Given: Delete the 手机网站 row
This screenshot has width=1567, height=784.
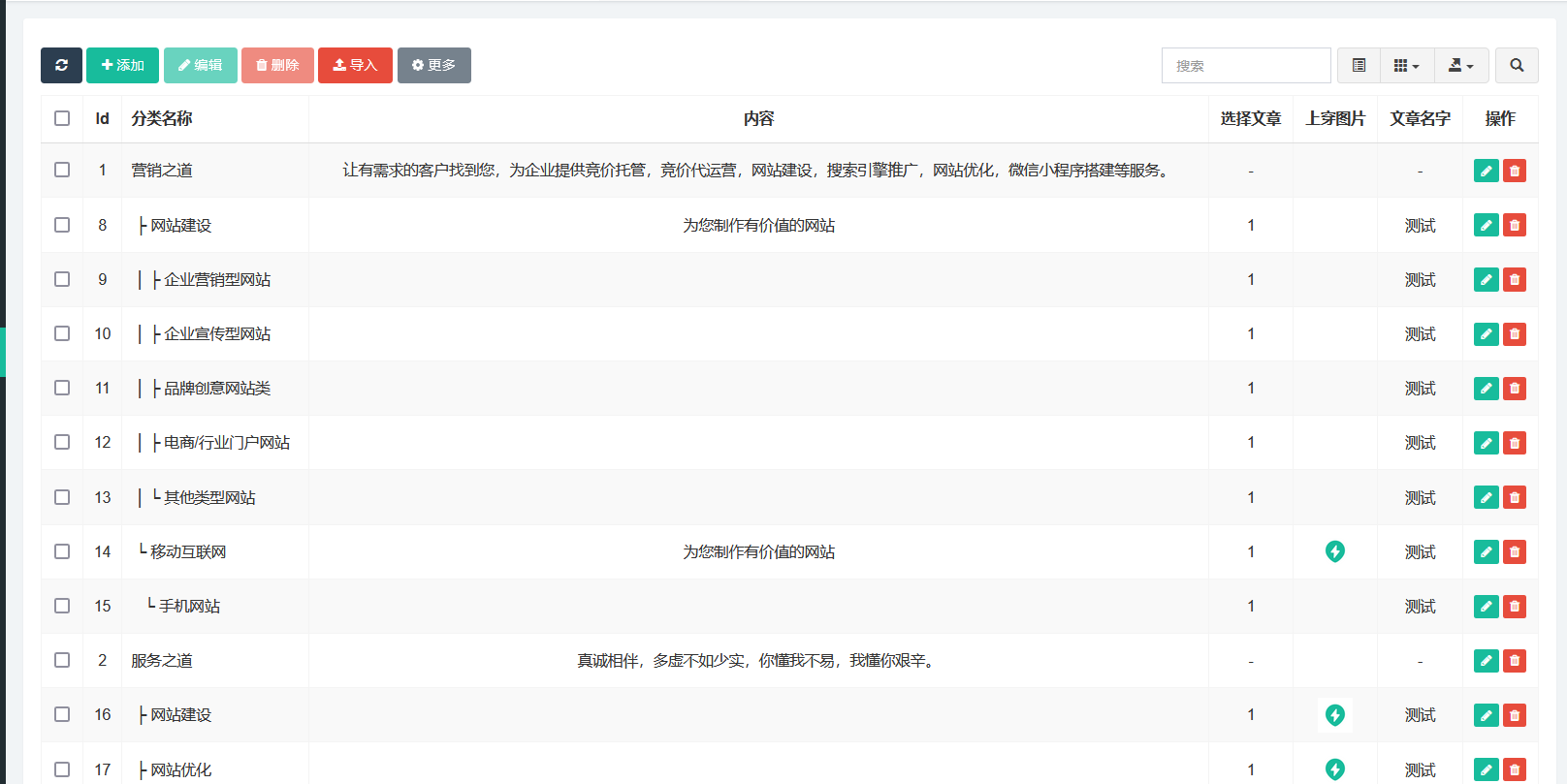Looking at the screenshot, I should click(1515, 606).
